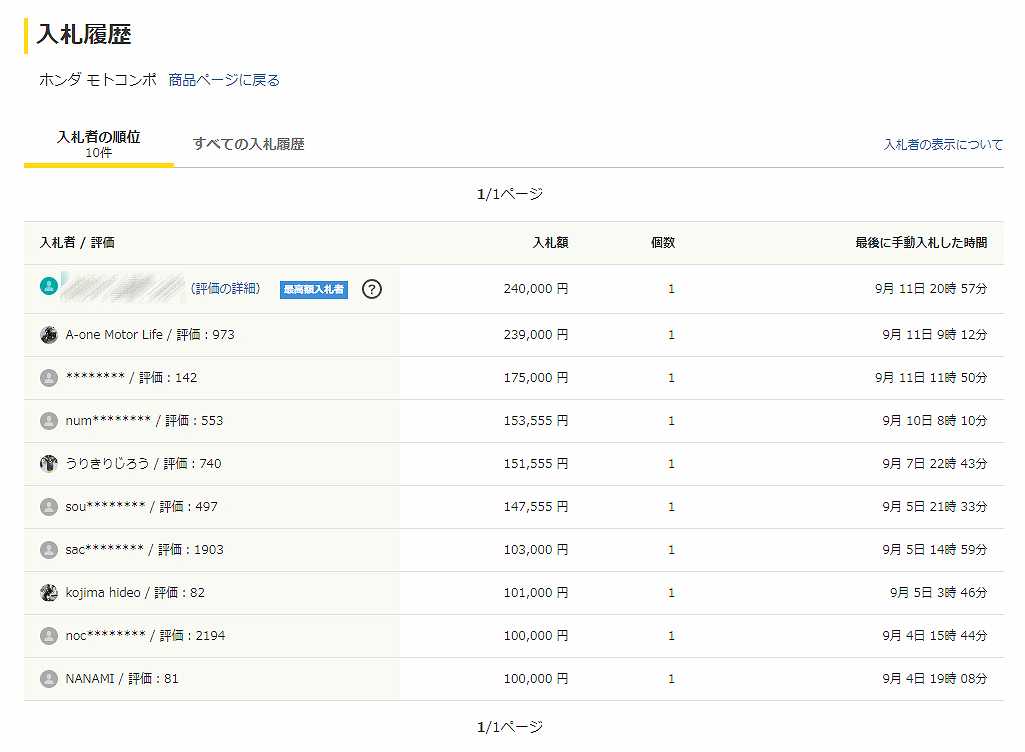The width and height of the screenshot is (1025, 752).
Task: Click the 入札額 column header
Action: coord(550,243)
